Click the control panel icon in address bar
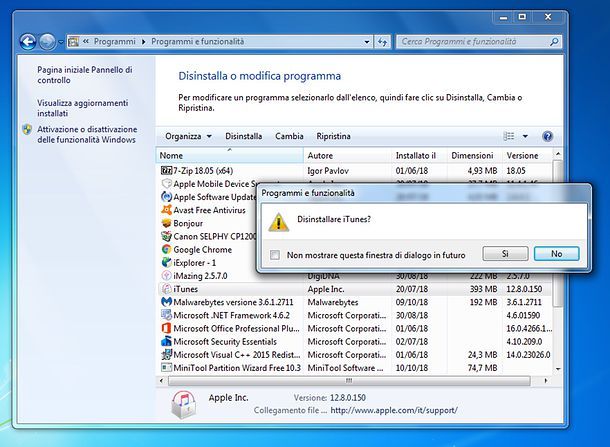Image resolution: width=610 pixels, height=447 pixels. coord(74,42)
